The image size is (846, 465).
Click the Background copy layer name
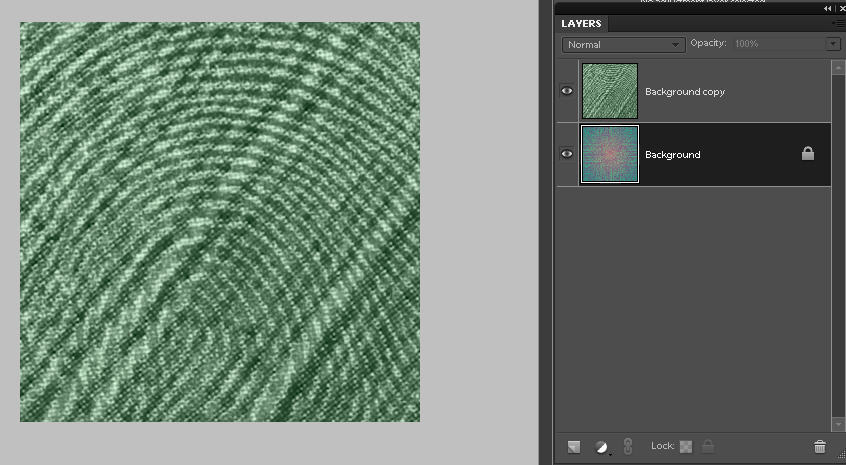(x=685, y=92)
